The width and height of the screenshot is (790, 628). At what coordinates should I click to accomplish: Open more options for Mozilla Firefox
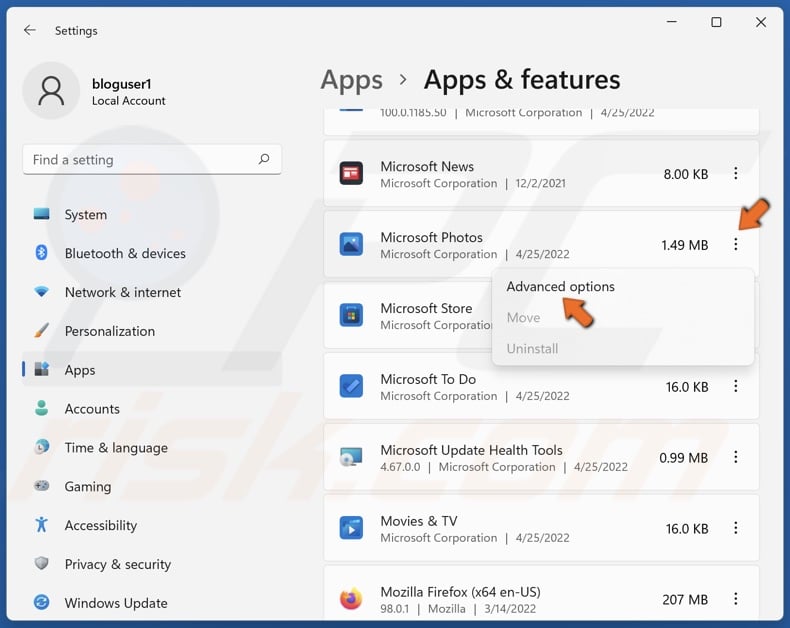pyautogui.click(x=736, y=599)
